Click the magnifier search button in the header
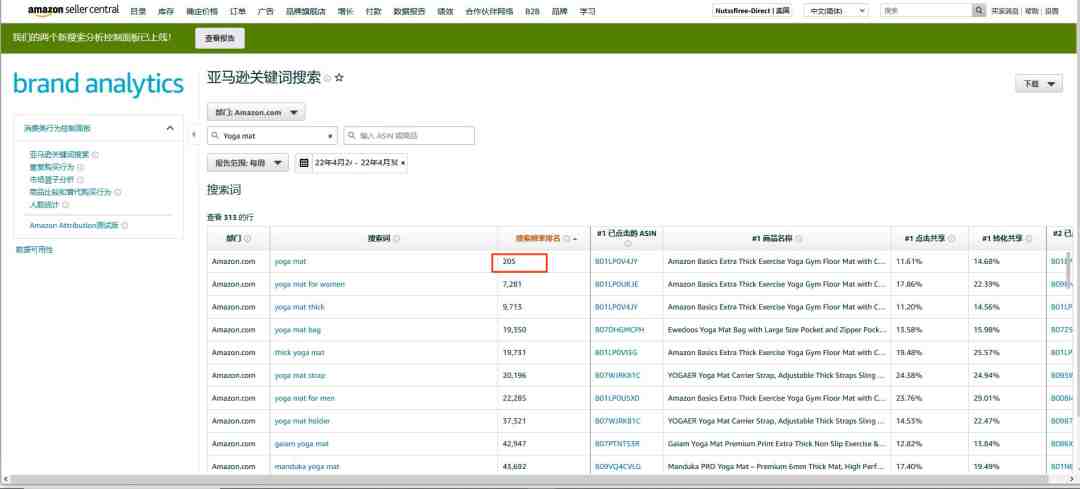 click(x=979, y=11)
